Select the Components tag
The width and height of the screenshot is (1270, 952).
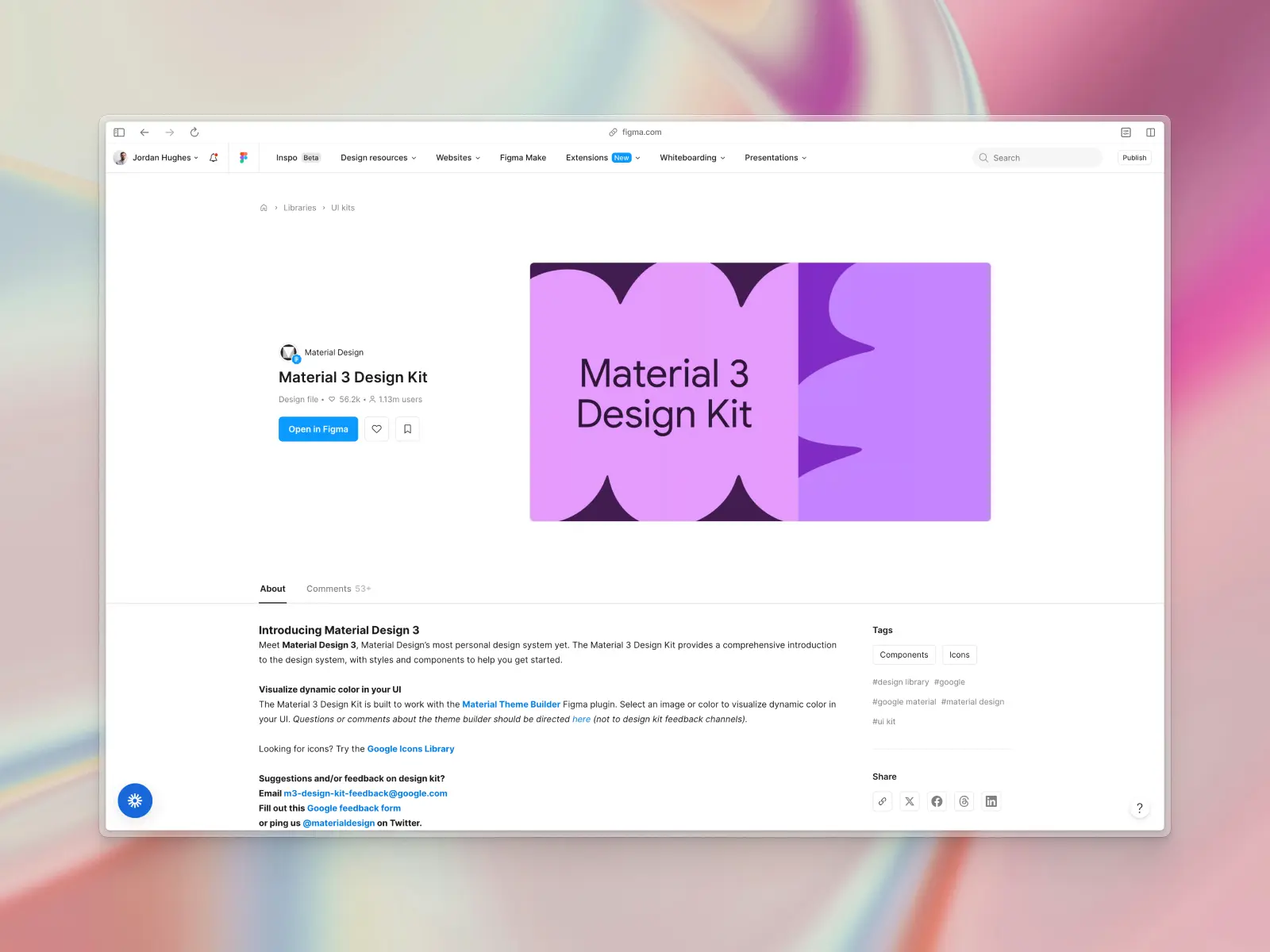(x=903, y=654)
